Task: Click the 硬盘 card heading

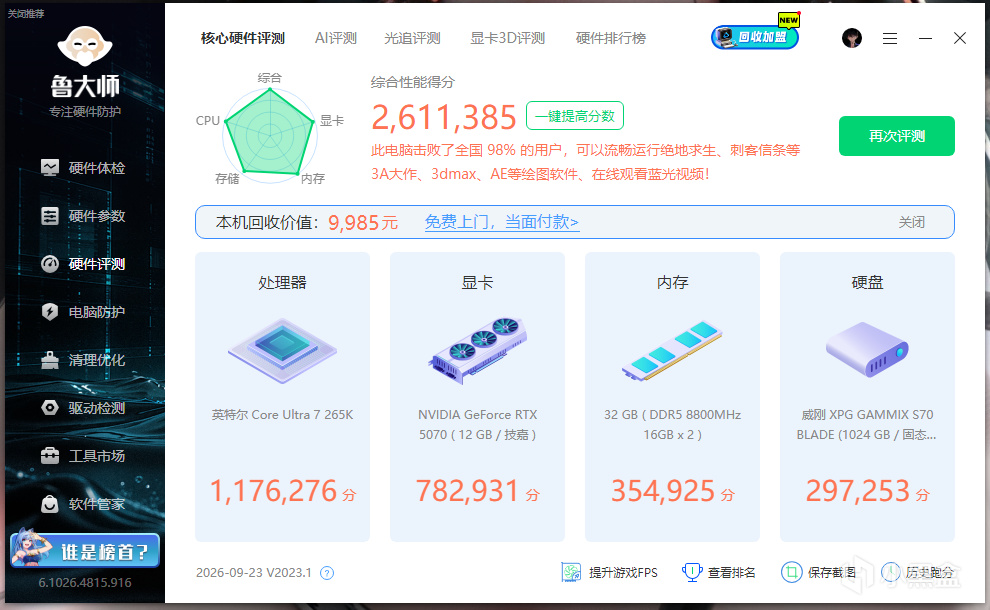Action: tap(867, 283)
